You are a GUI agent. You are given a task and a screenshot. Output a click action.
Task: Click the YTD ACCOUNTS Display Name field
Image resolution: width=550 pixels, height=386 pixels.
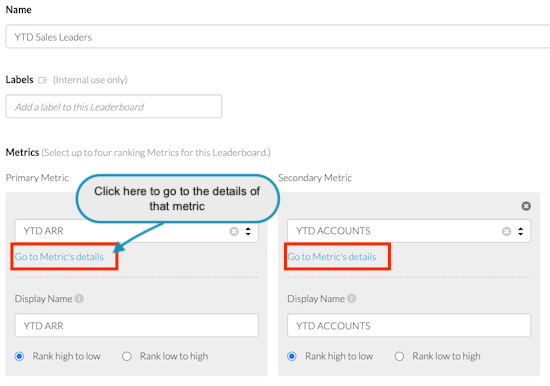[x=409, y=325]
